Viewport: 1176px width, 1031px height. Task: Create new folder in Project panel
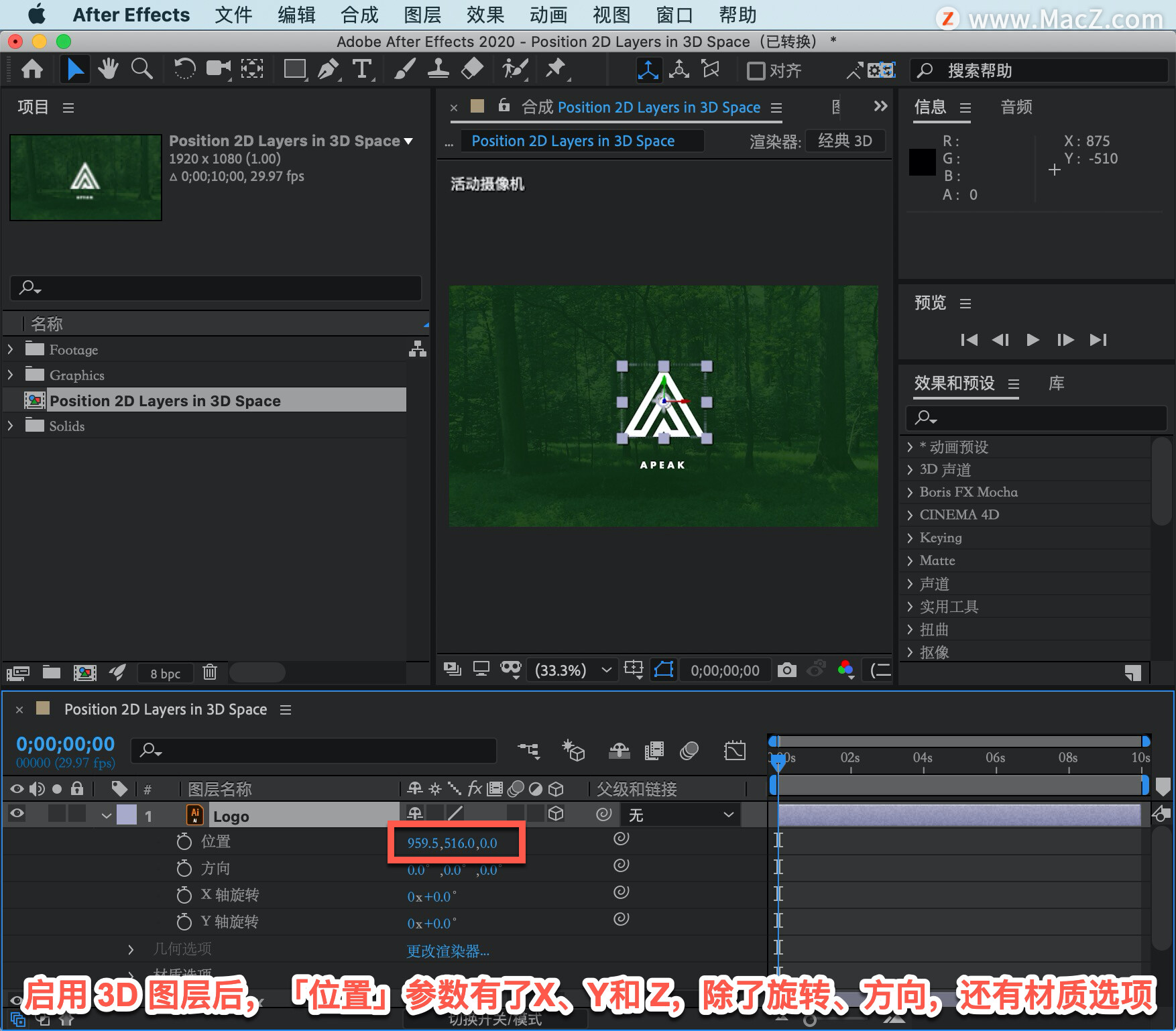tap(52, 672)
